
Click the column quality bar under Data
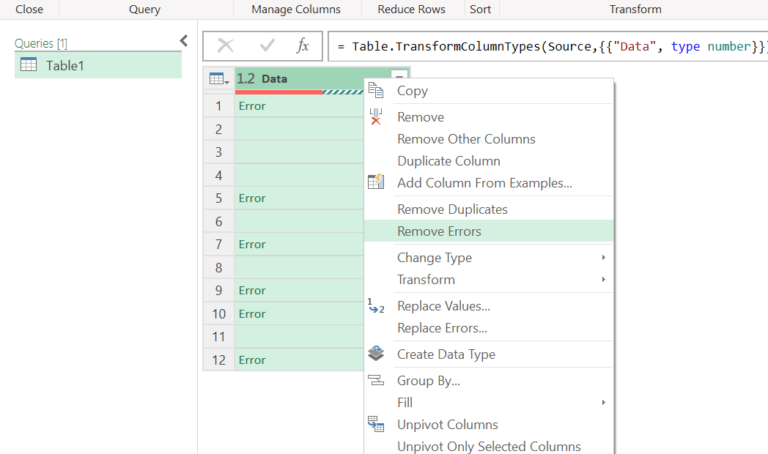coord(299,92)
